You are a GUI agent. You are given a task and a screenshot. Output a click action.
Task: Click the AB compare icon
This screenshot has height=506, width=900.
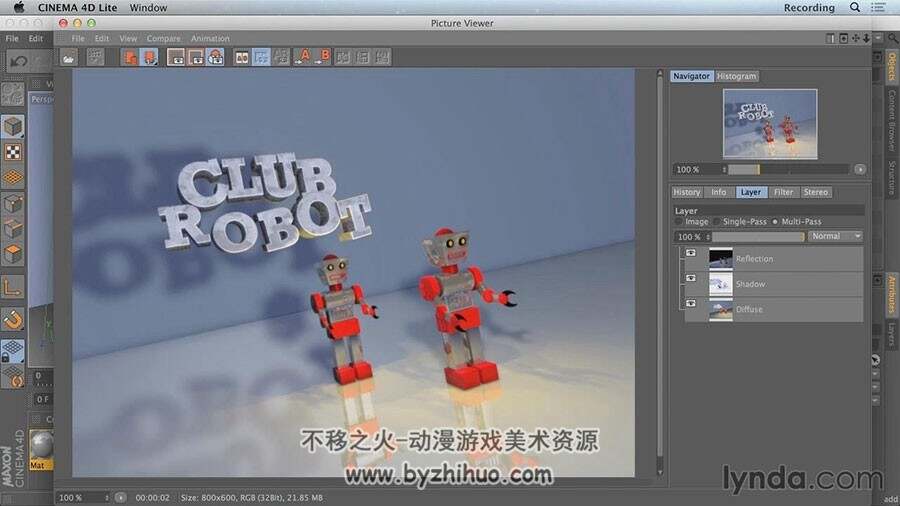point(242,57)
